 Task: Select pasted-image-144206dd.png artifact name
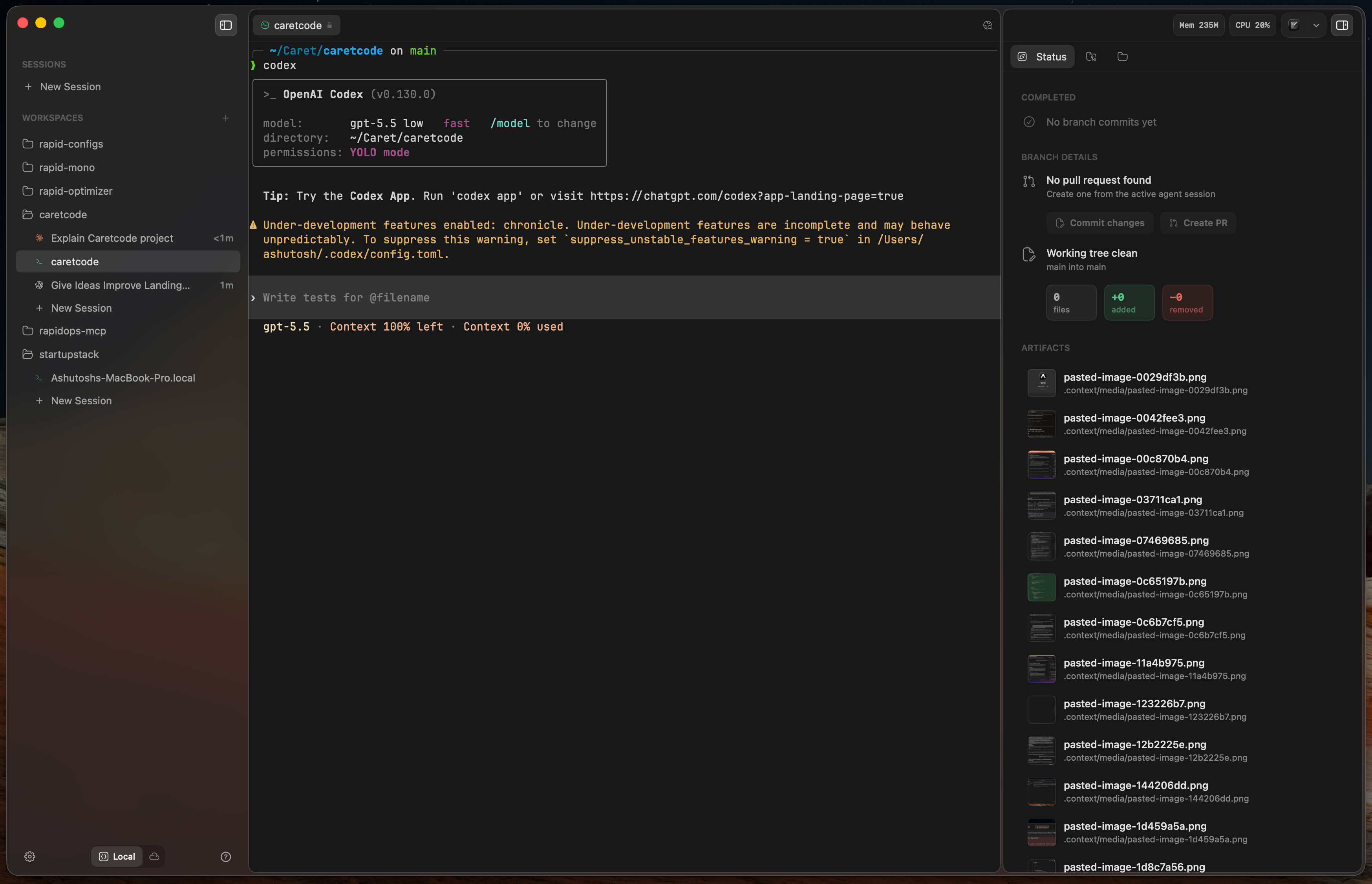1136,785
